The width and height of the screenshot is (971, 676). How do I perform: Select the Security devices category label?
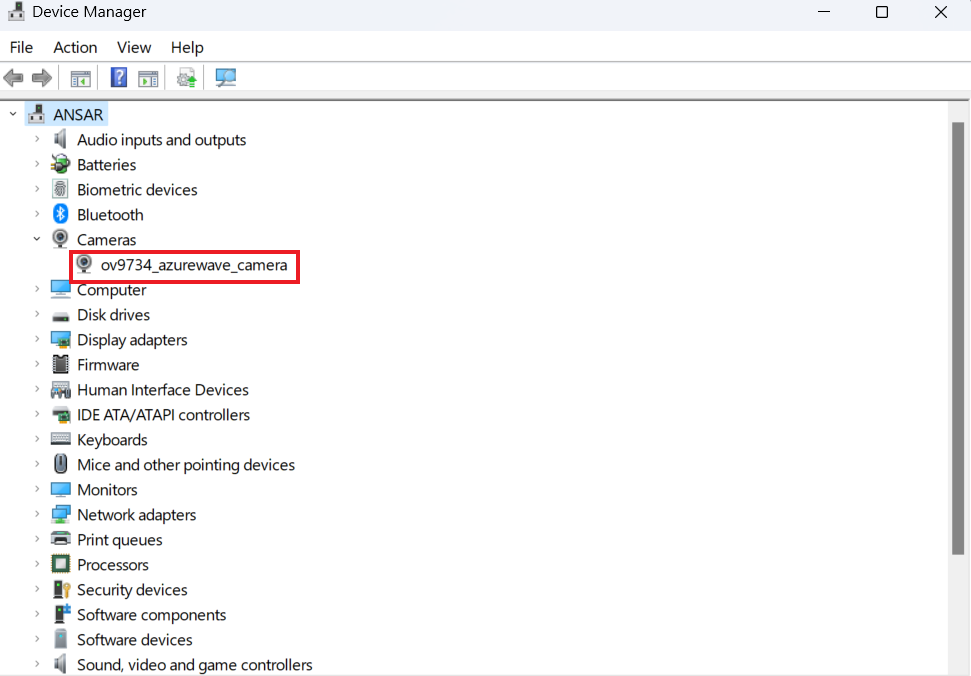(x=132, y=589)
